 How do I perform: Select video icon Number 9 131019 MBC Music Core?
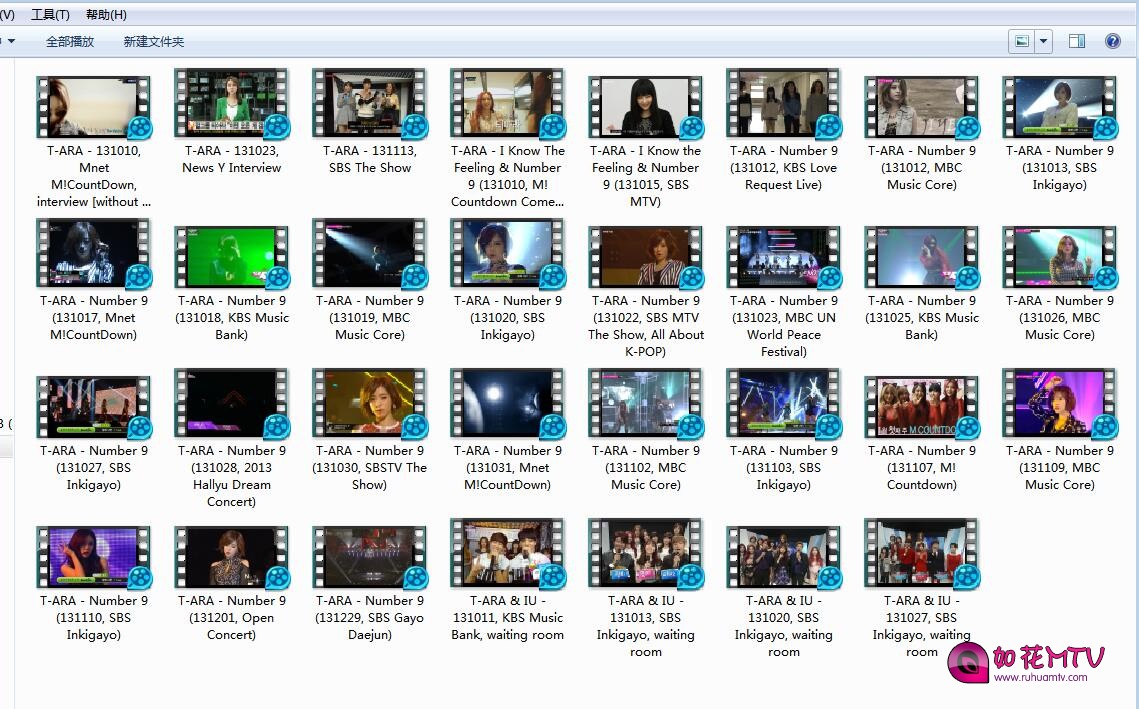[370, 253]
